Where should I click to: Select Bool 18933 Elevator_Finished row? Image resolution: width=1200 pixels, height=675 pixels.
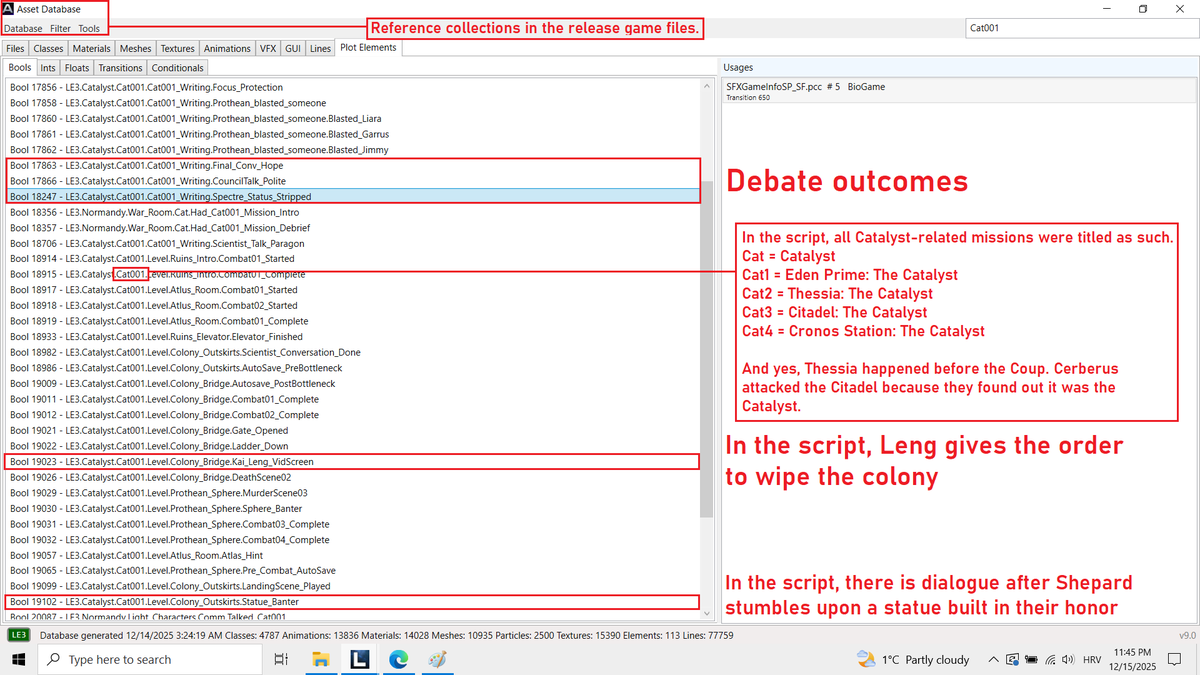click(354, 337)
